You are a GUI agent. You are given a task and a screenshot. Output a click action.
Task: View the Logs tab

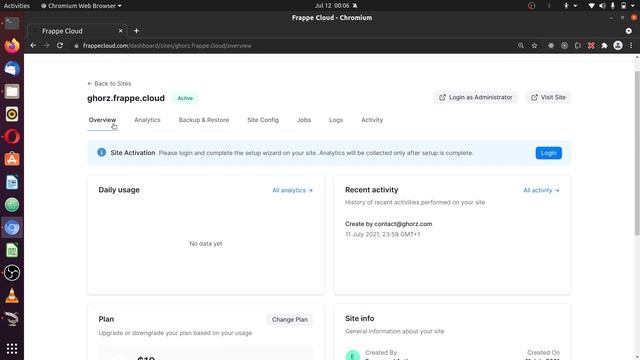tap(336, 120)
